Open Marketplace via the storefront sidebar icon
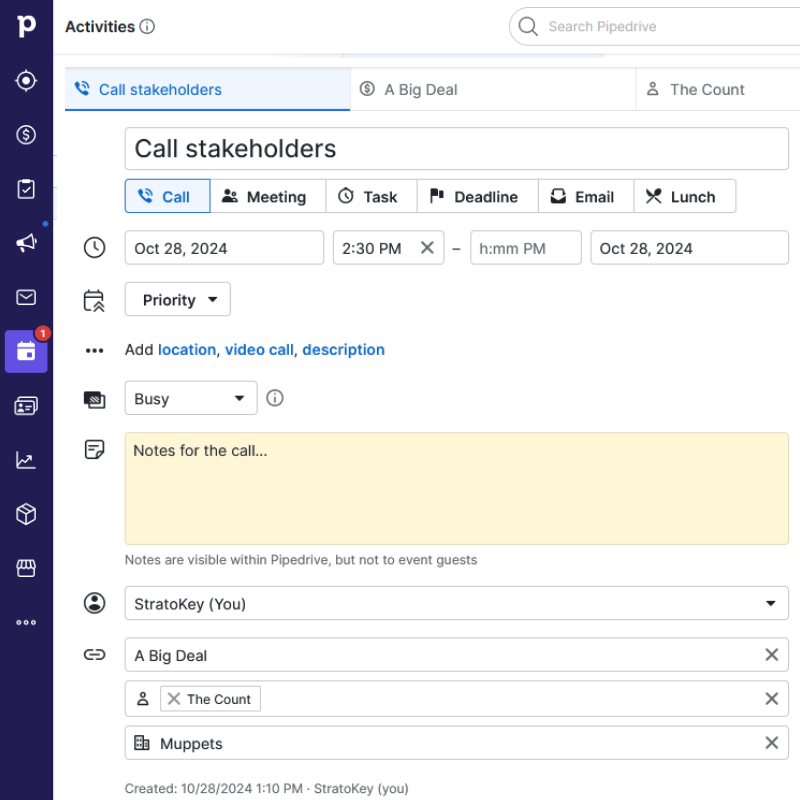This screenshot has height=800, width=800. pyautogui.click(x=26, y=568)
